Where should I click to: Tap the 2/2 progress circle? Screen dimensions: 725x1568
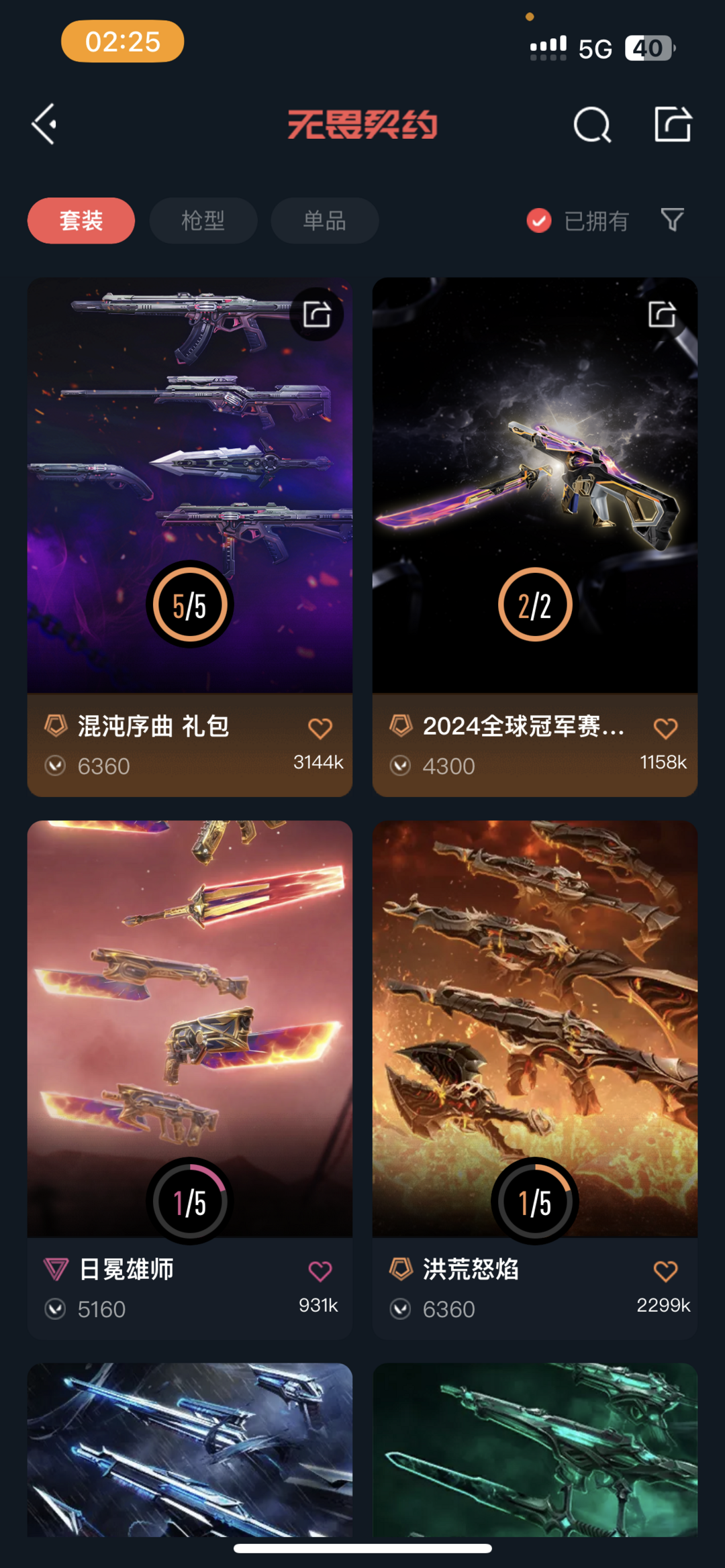535,605
